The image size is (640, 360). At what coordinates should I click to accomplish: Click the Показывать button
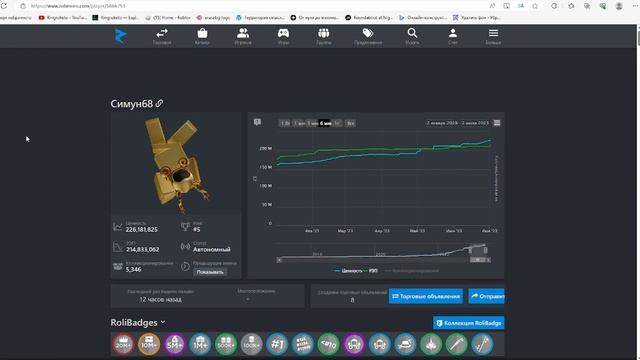[210, 272]
